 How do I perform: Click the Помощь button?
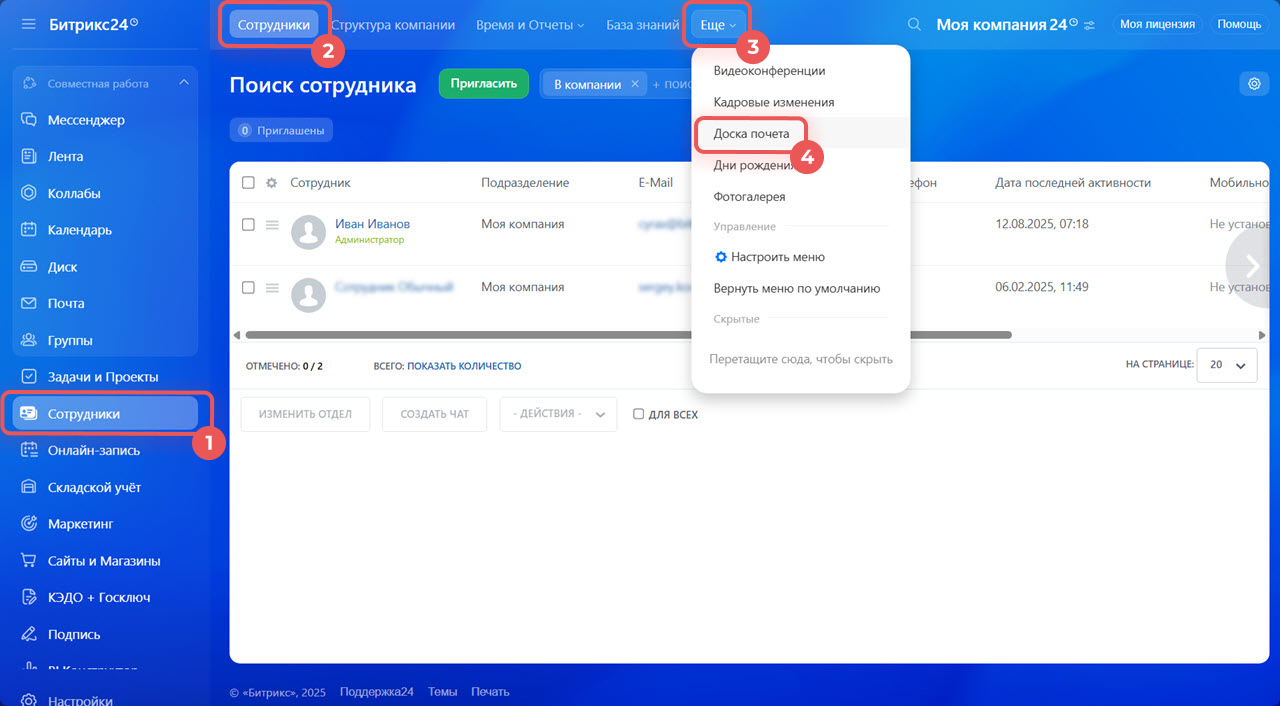point(1239,24)
